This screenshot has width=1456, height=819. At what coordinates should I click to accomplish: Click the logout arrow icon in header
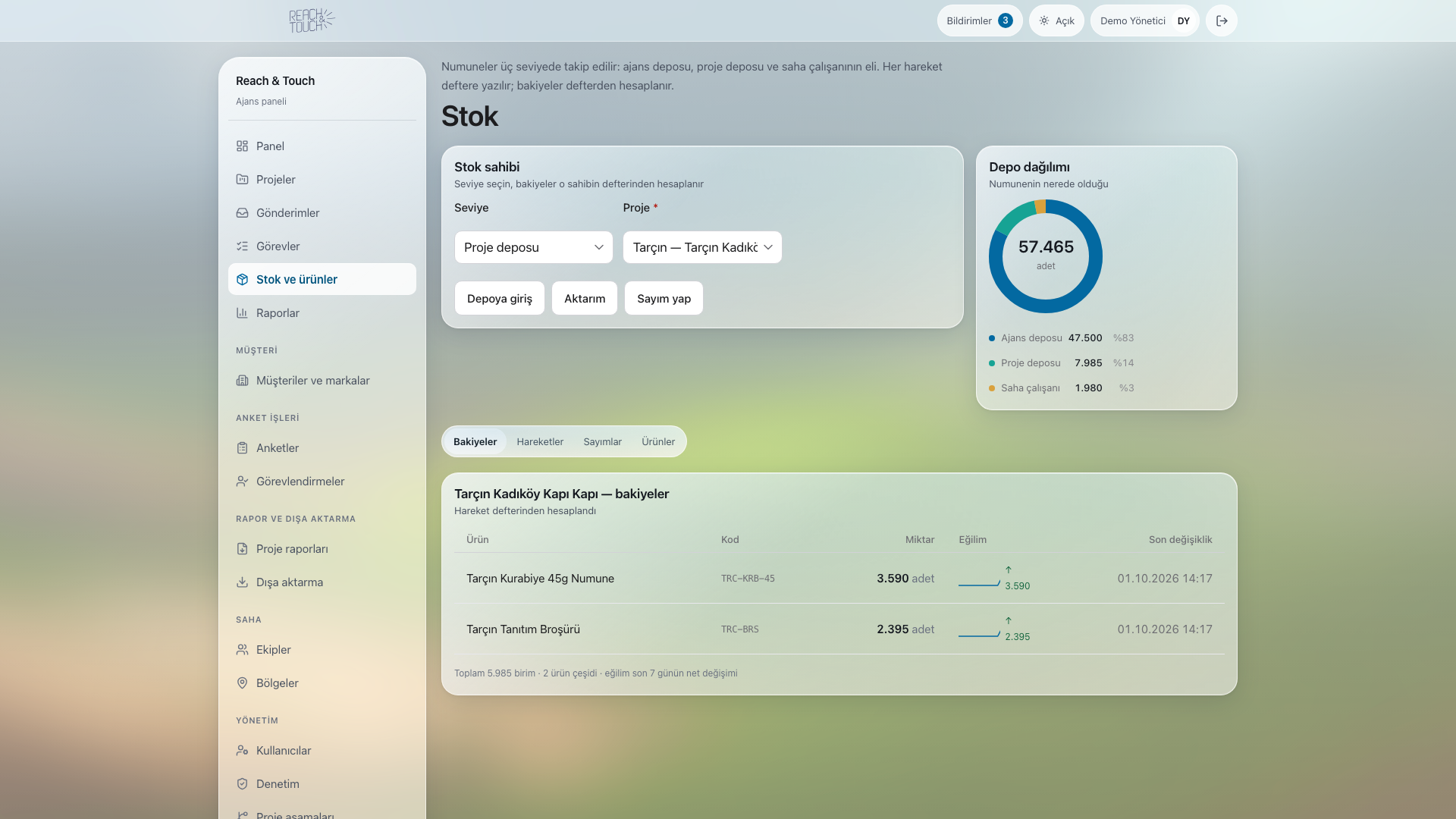coord(1222,20)
